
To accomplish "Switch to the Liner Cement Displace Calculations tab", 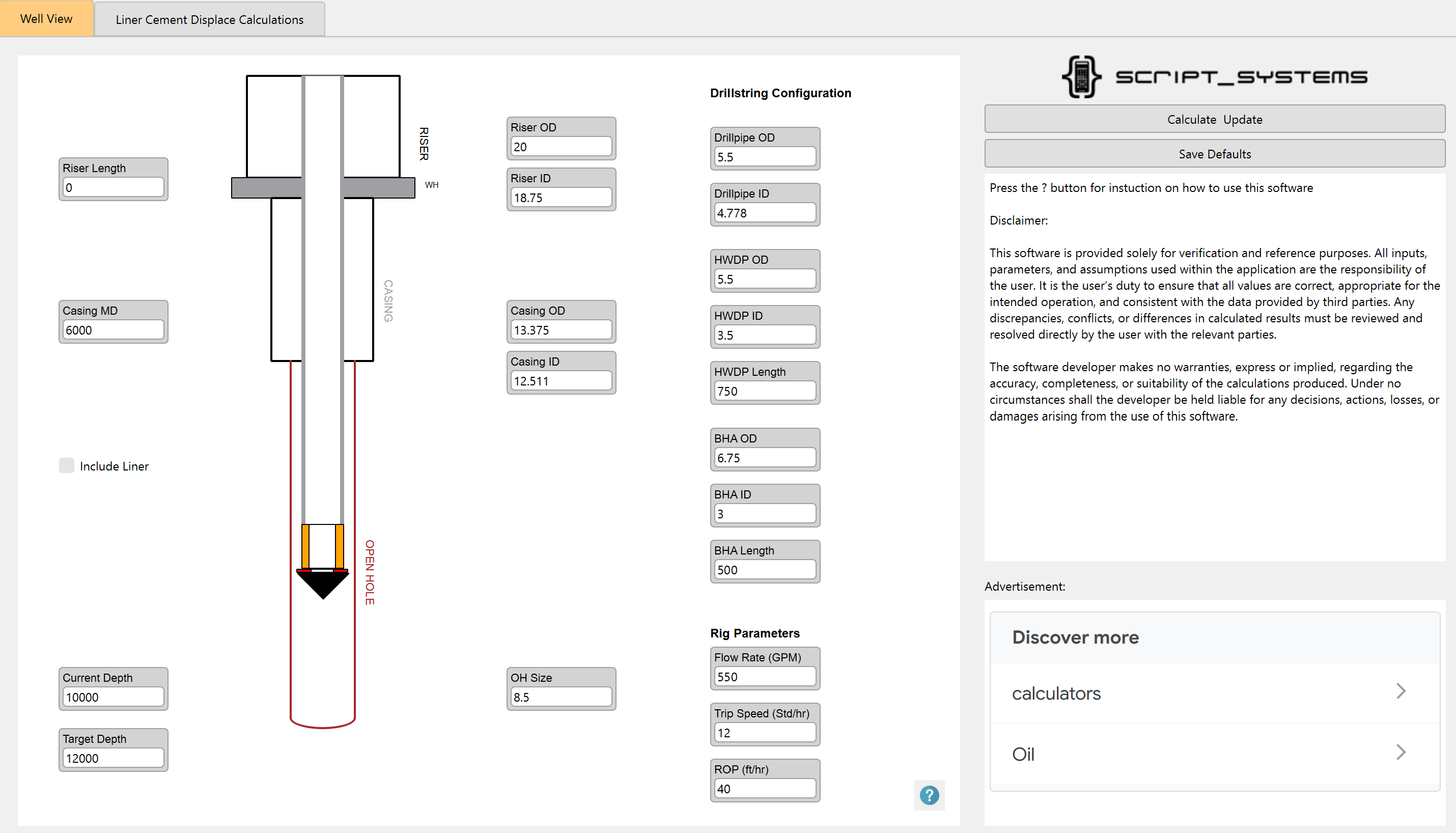I will tap(209, 19).
